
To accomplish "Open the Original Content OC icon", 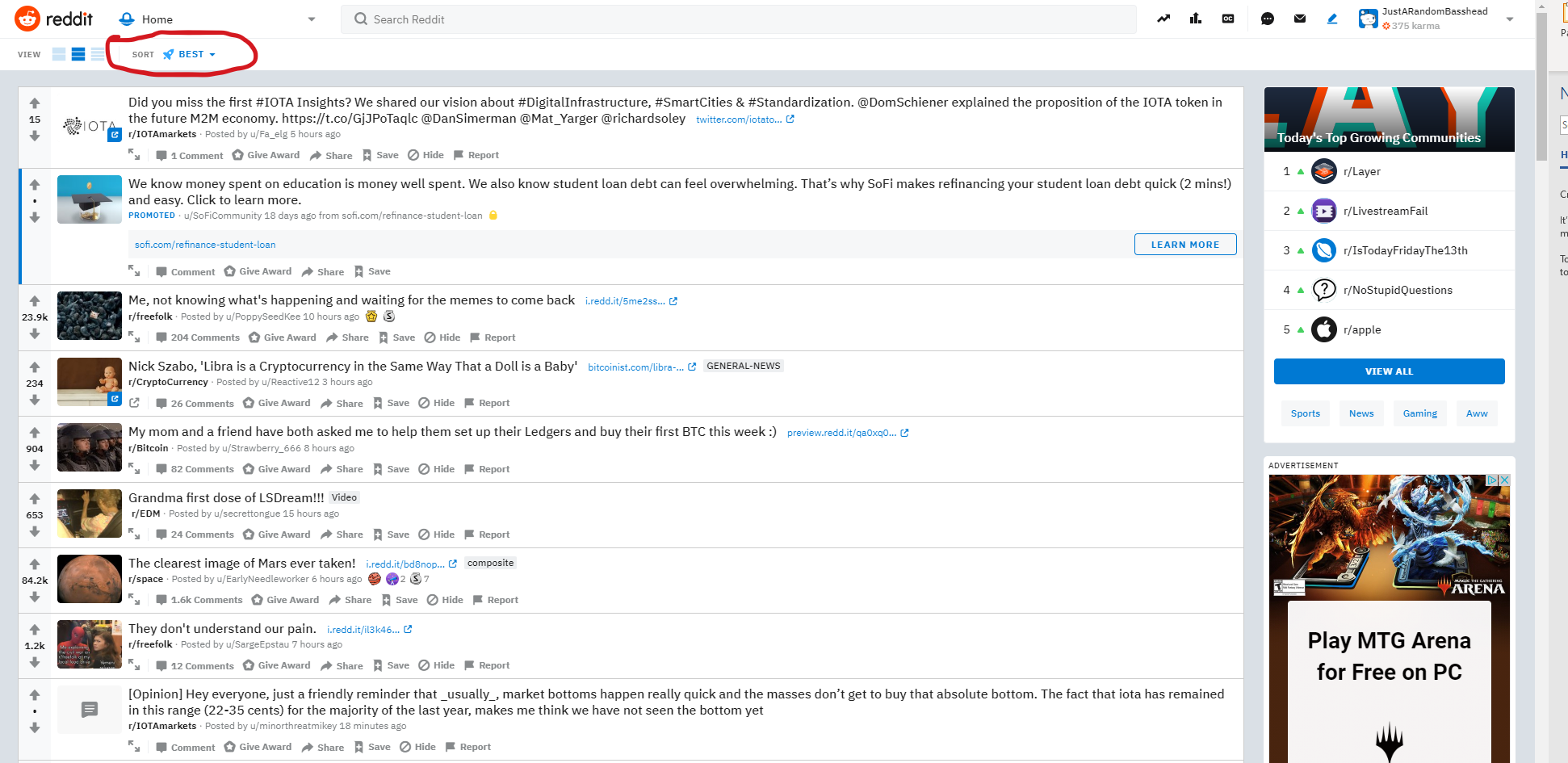I will click(x=1228, y=19).
